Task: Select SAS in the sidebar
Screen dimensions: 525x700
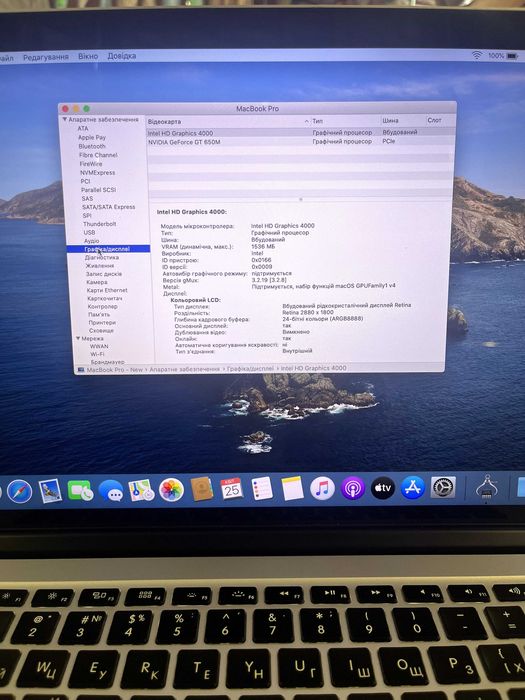Action: (x=87, y=198)
